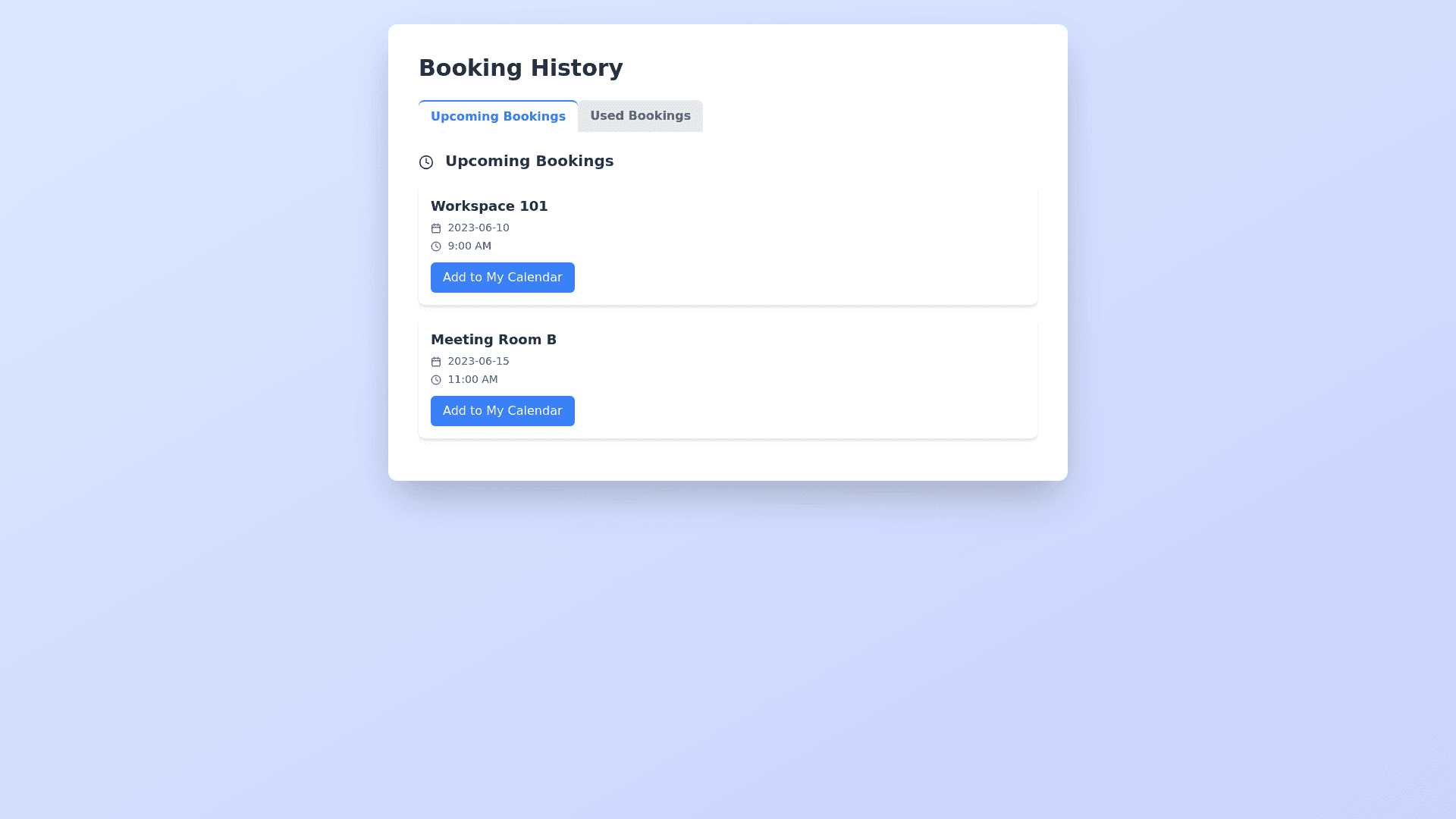Click the 2023-06-10 date text
The height and width of the screenshot is (819, 1456).
tap(479, 227)
